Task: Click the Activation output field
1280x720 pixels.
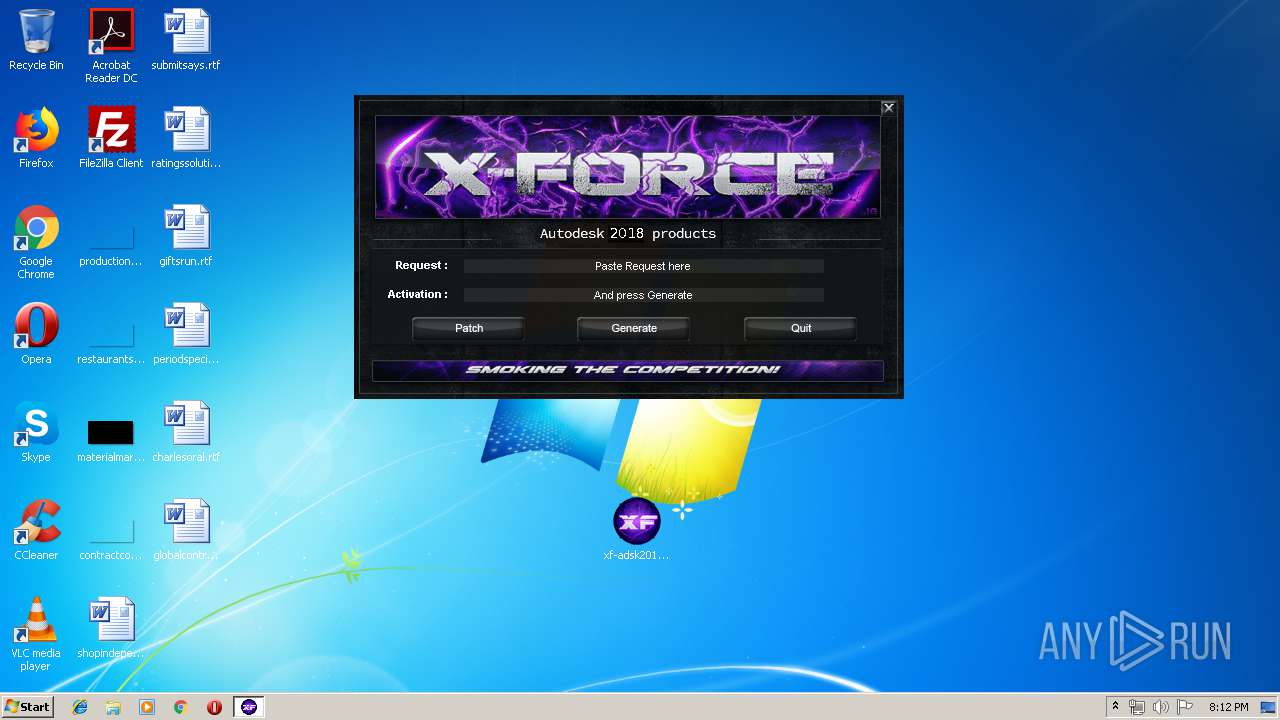Action: pyautogui.click(x=643, y=295)
